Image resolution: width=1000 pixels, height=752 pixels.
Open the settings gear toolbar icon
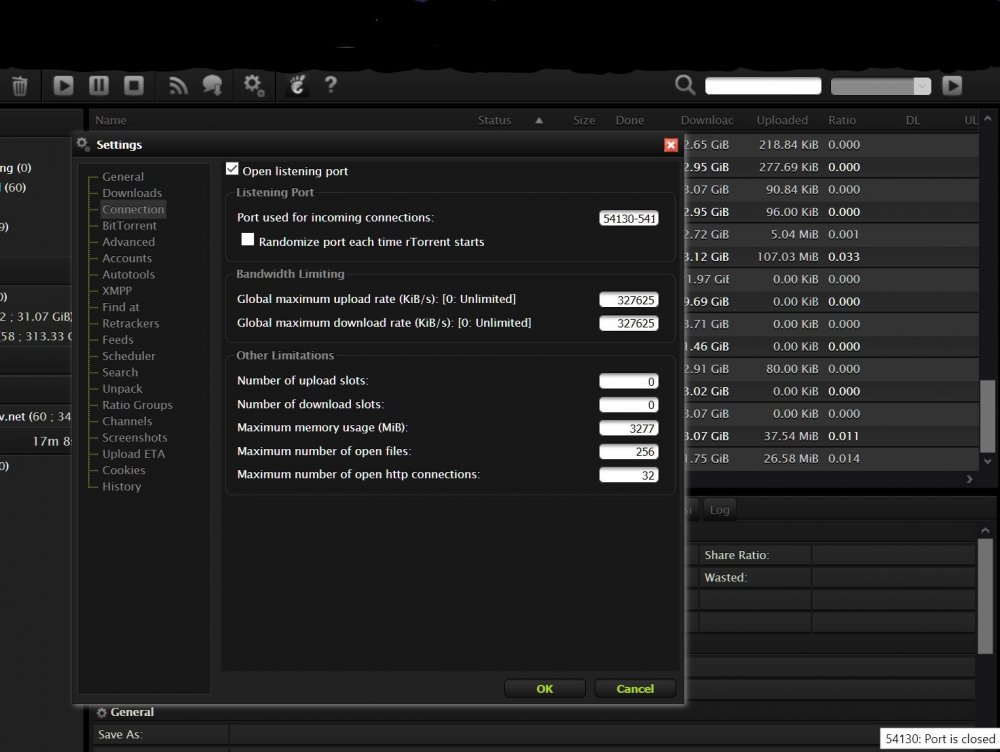(253, 85)
